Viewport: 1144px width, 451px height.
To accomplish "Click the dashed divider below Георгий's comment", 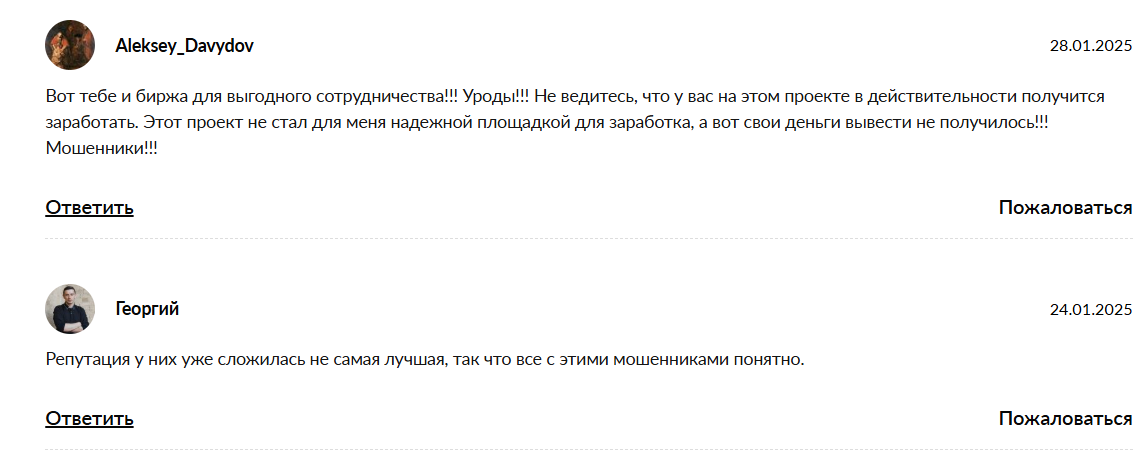I will pos(589,449).
